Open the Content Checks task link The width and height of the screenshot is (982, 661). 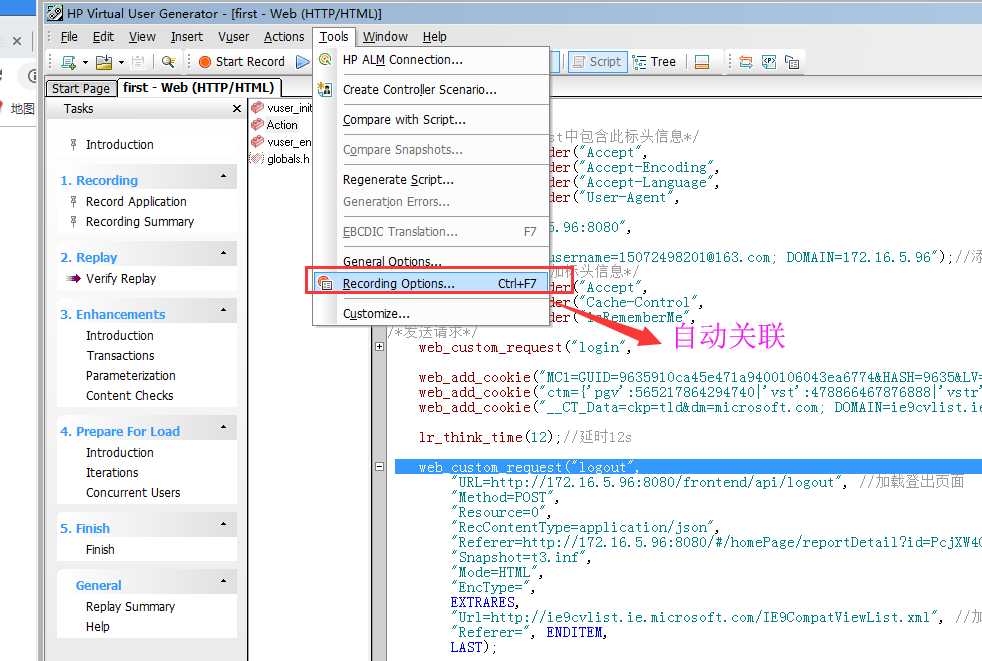click(x=130, y=395)
